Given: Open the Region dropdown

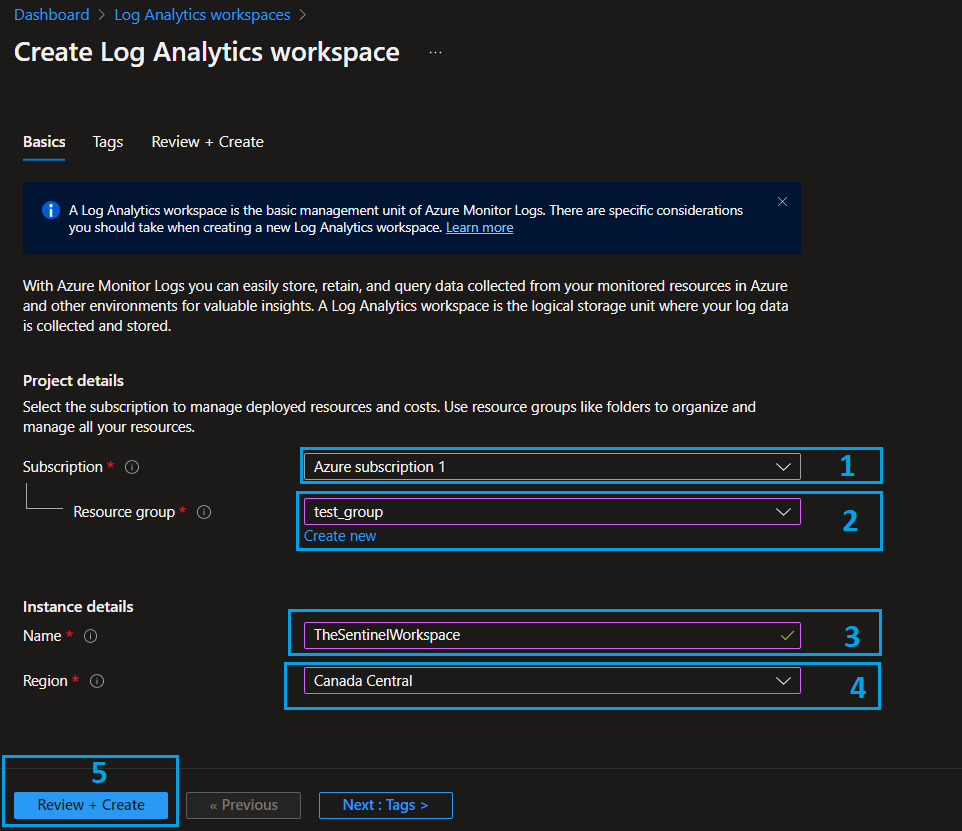Looking at the screenshot, I should (552, 681).
